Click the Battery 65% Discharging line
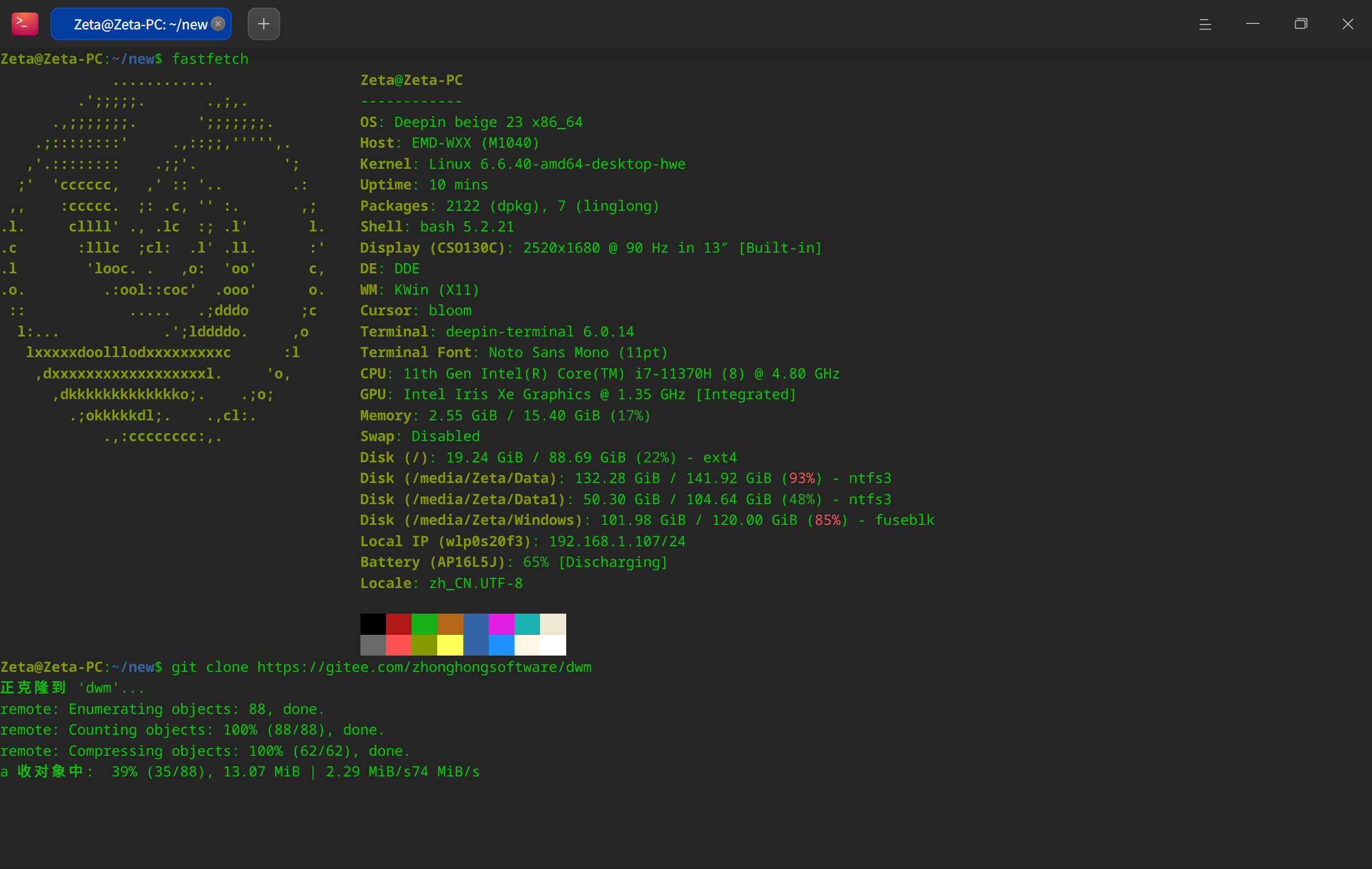Viewport: 1372px width, 869px height. (514, 562)
